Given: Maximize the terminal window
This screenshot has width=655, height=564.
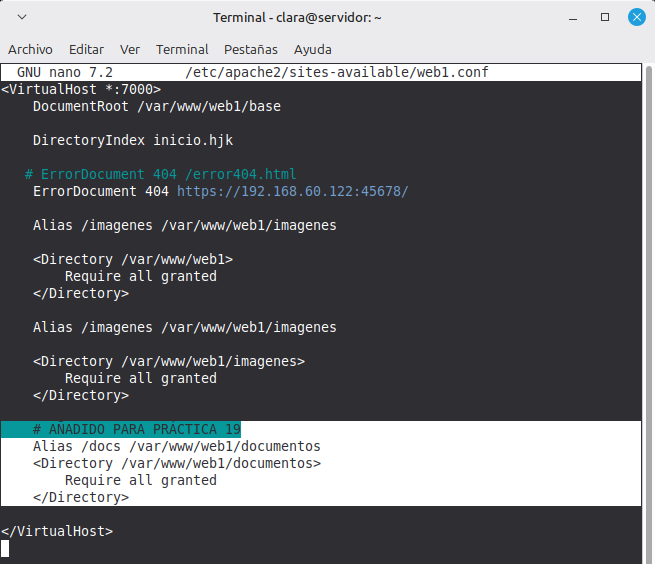Looking at the screenshot, I should coord(605,17).
